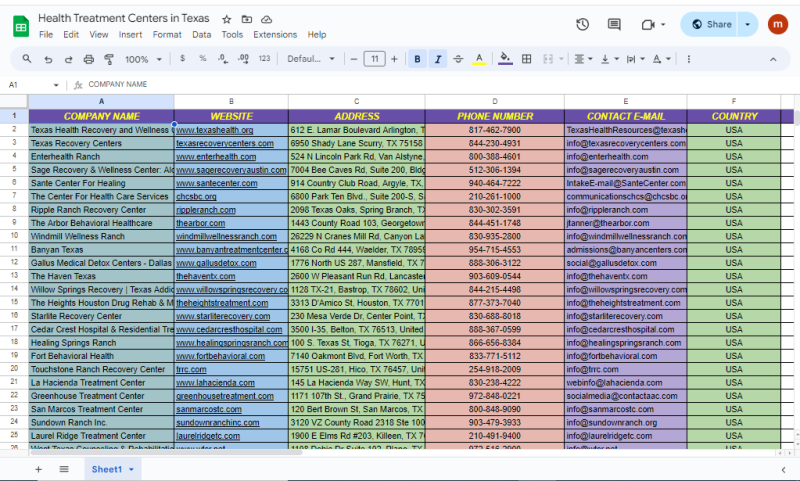Open the View menu
800x481 pixels.
click(x=98, y=35)
